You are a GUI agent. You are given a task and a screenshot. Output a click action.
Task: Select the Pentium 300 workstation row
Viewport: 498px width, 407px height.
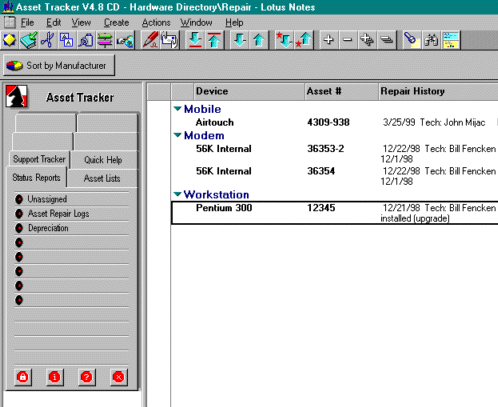[x=335, y=213]
